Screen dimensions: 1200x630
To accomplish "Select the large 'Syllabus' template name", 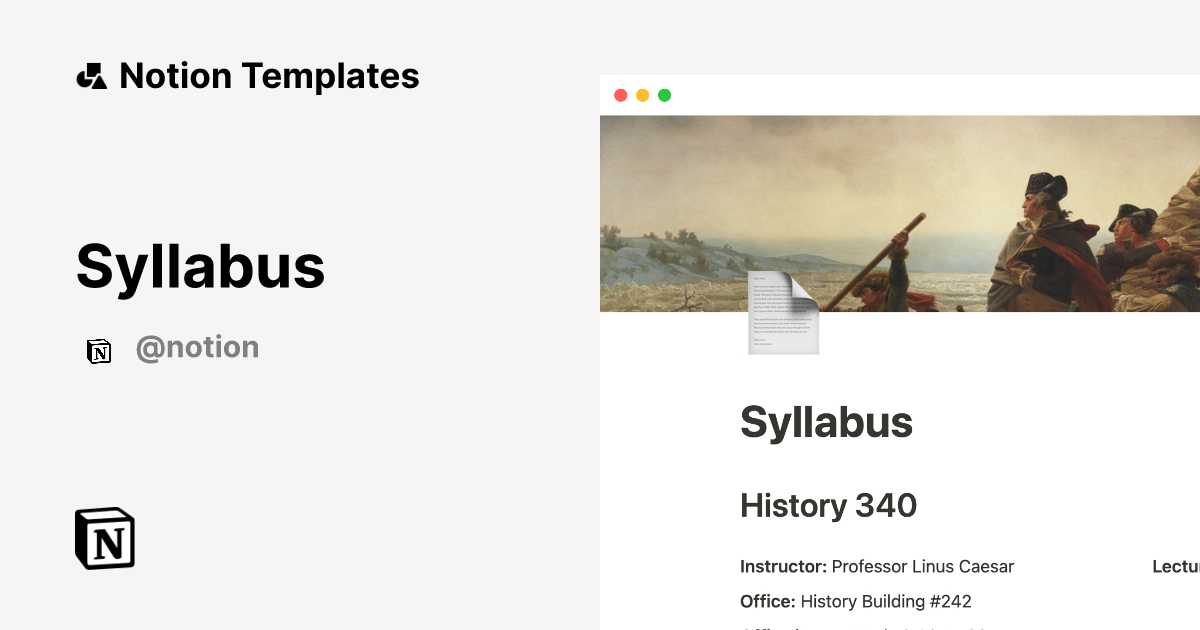I will click(199, 266).
